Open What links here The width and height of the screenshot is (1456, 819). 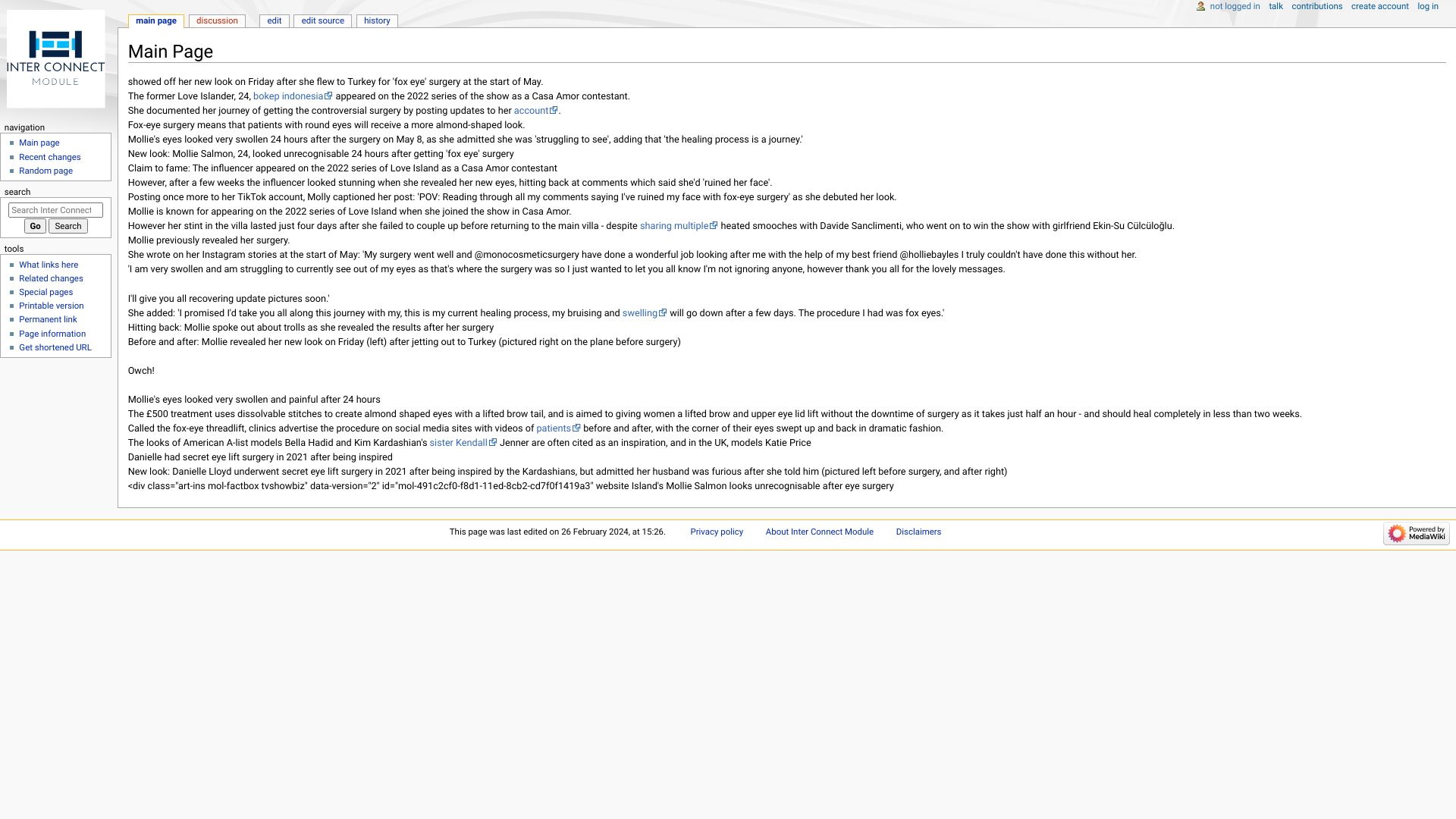click(49, 265)
